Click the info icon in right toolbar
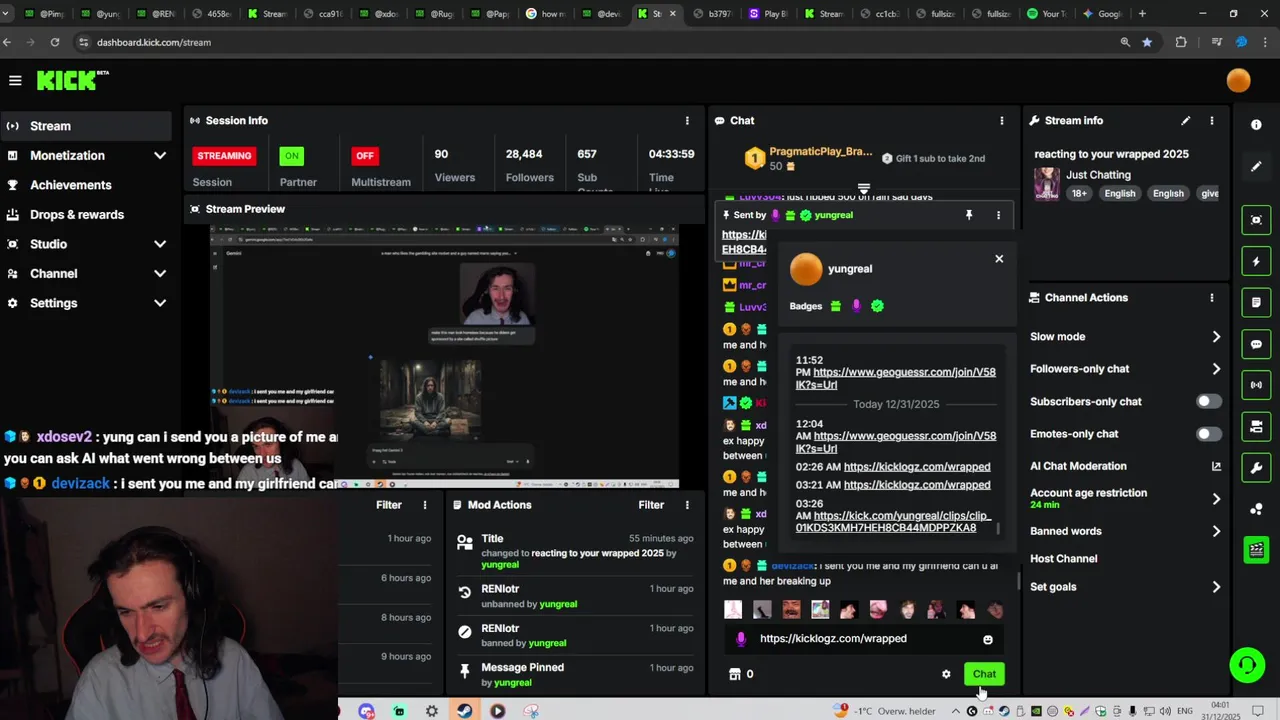The height and width of the screenshot is (720, 1280). click(1256, 125)
